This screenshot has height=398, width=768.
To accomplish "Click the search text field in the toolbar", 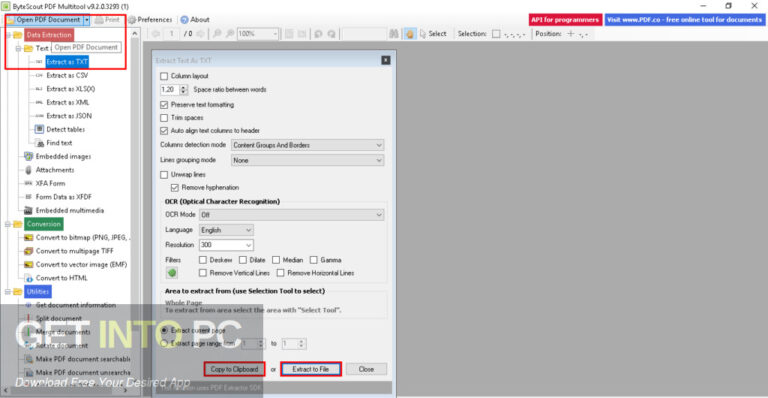I will [363, 34].
